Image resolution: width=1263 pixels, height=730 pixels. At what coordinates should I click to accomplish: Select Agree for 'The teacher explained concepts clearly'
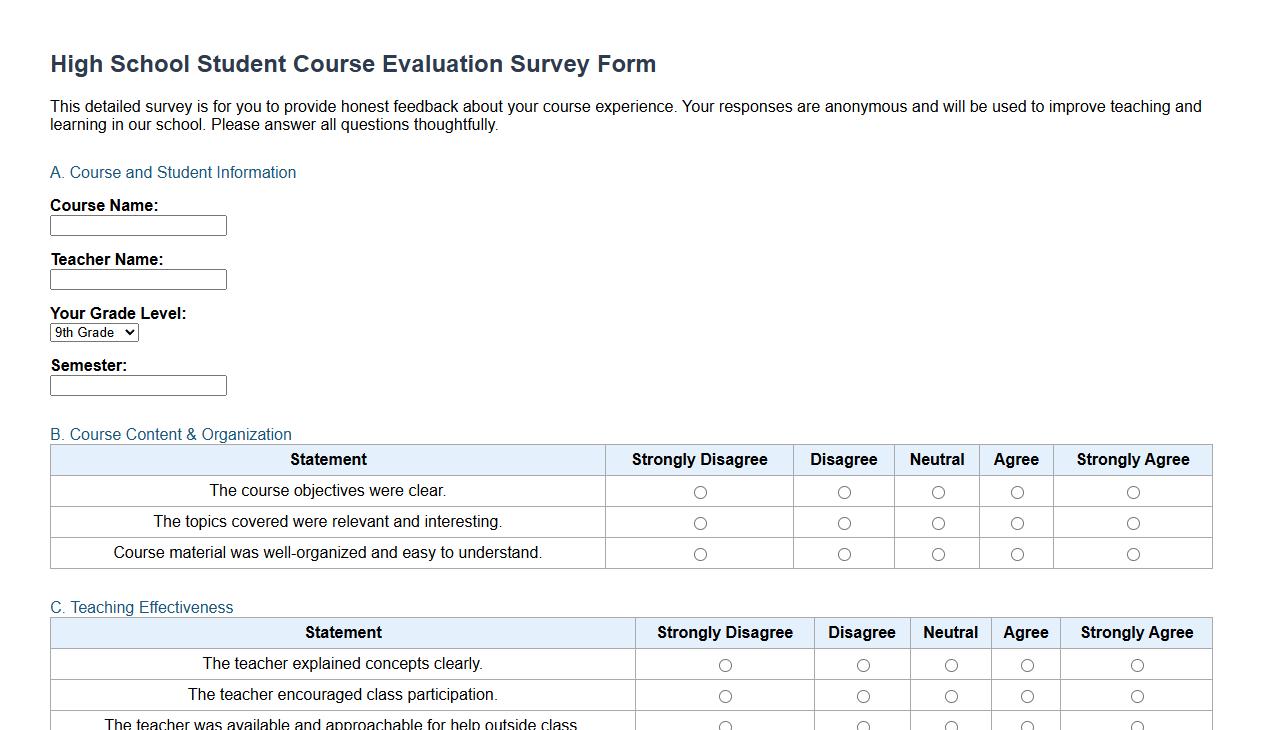(1026, 664)
